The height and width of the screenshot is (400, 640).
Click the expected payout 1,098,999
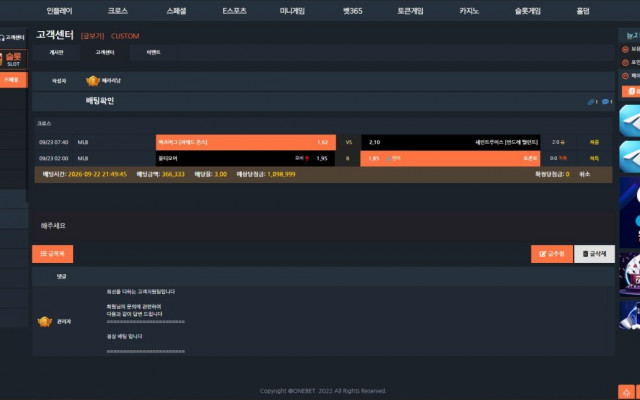click(281, 174)
